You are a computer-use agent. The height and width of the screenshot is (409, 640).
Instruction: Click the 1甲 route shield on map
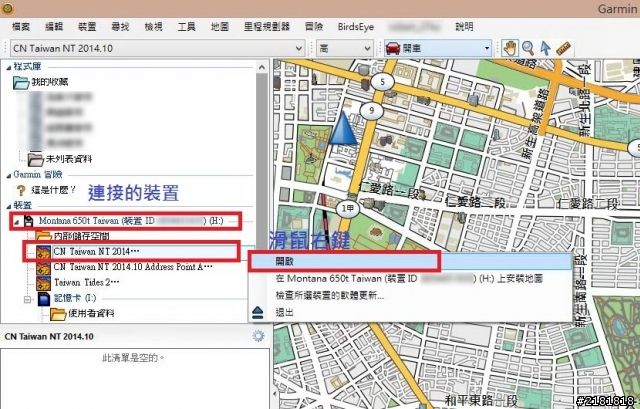pos(348,209)
